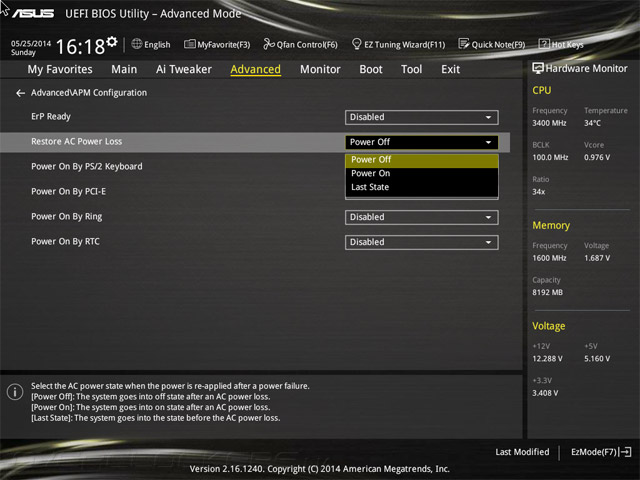The width and height of the screenshot is (640, 480).
Task: Click the 16:18 clock display
Action: [80, 46]
